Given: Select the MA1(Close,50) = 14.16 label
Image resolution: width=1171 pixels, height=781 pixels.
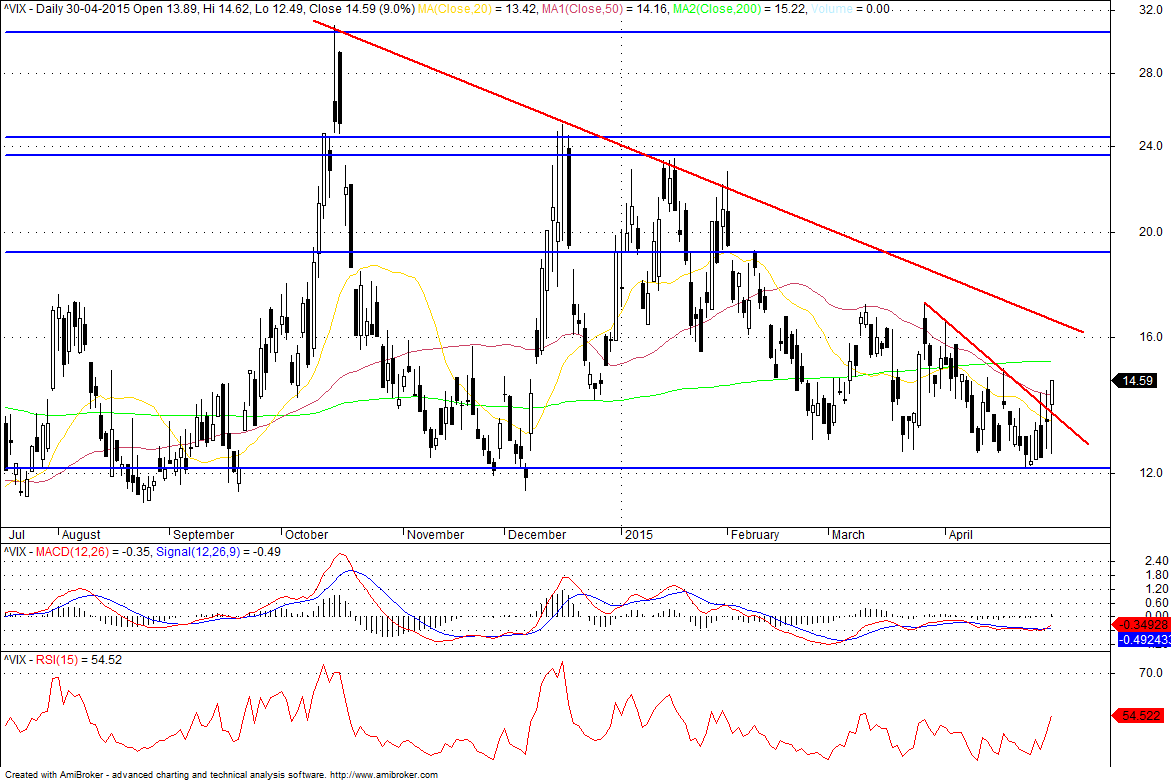Looking at the screenshot, I should pyautogui.click(x=604, y=9).
